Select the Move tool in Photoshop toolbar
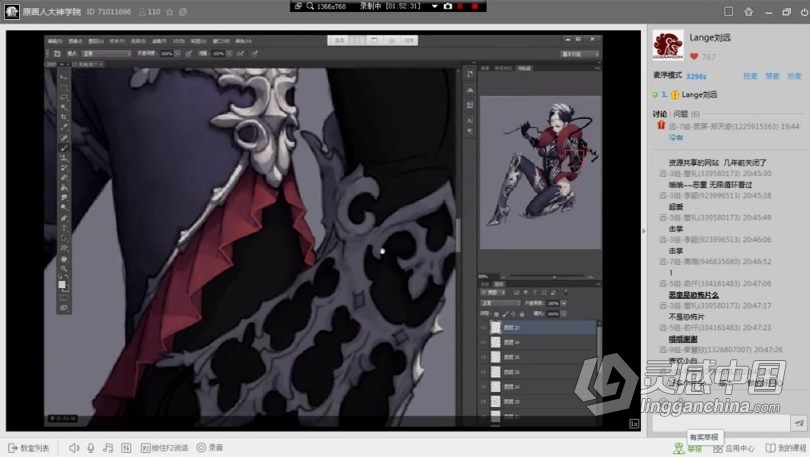The image size is (810, 457). coord(64,77)
